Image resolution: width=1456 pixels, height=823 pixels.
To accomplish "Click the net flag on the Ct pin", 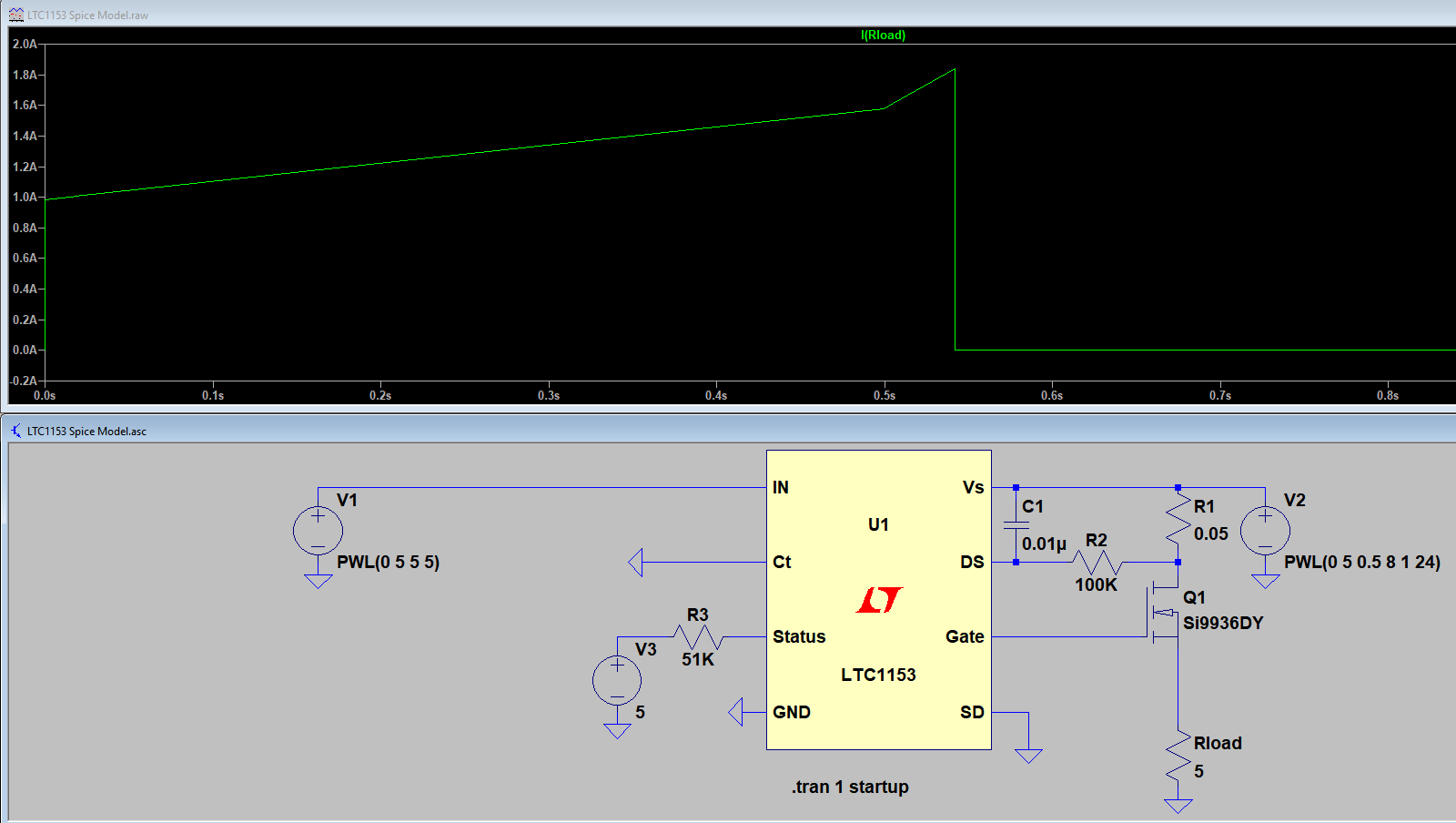I will coord(636,563).
